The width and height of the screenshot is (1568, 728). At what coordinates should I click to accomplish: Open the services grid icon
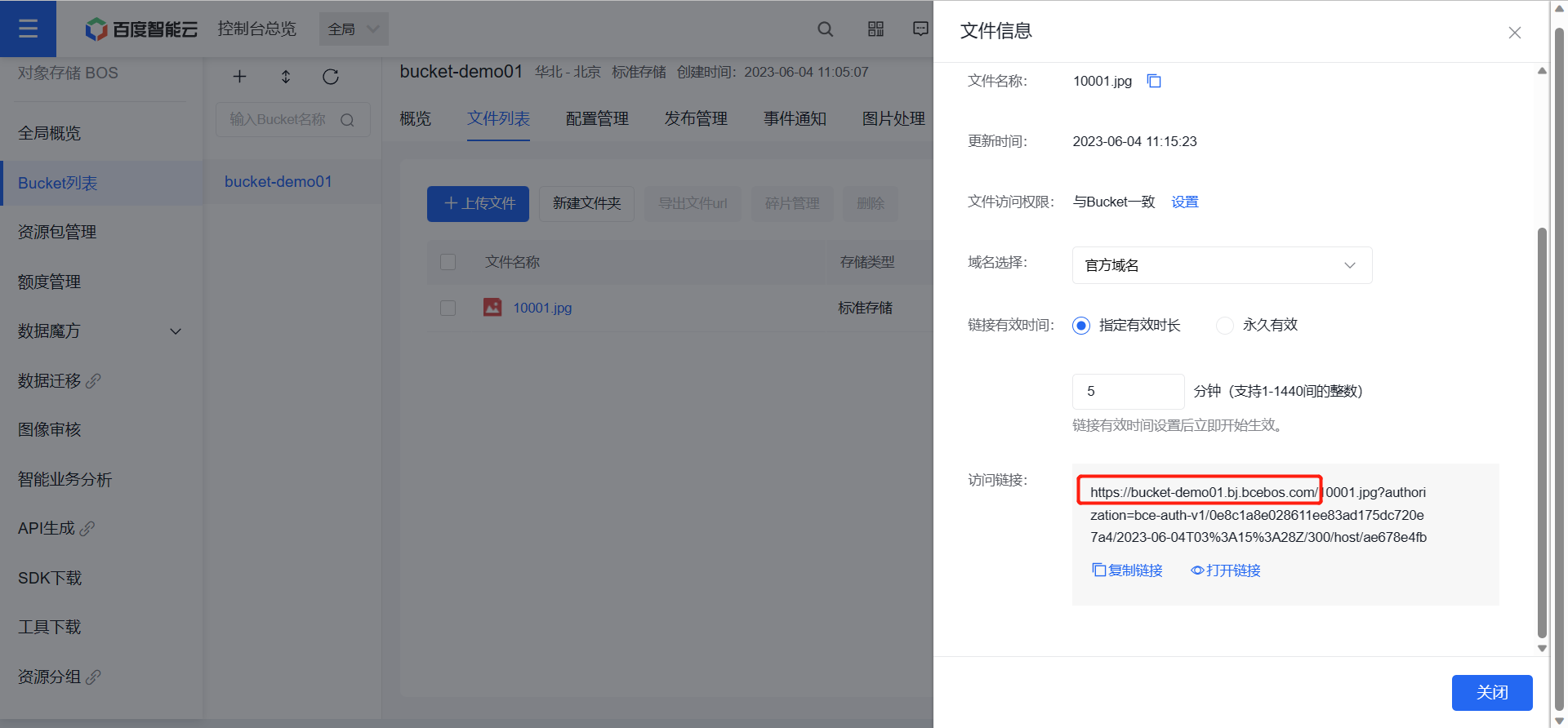pyautogui.click(x=875, y=29)
